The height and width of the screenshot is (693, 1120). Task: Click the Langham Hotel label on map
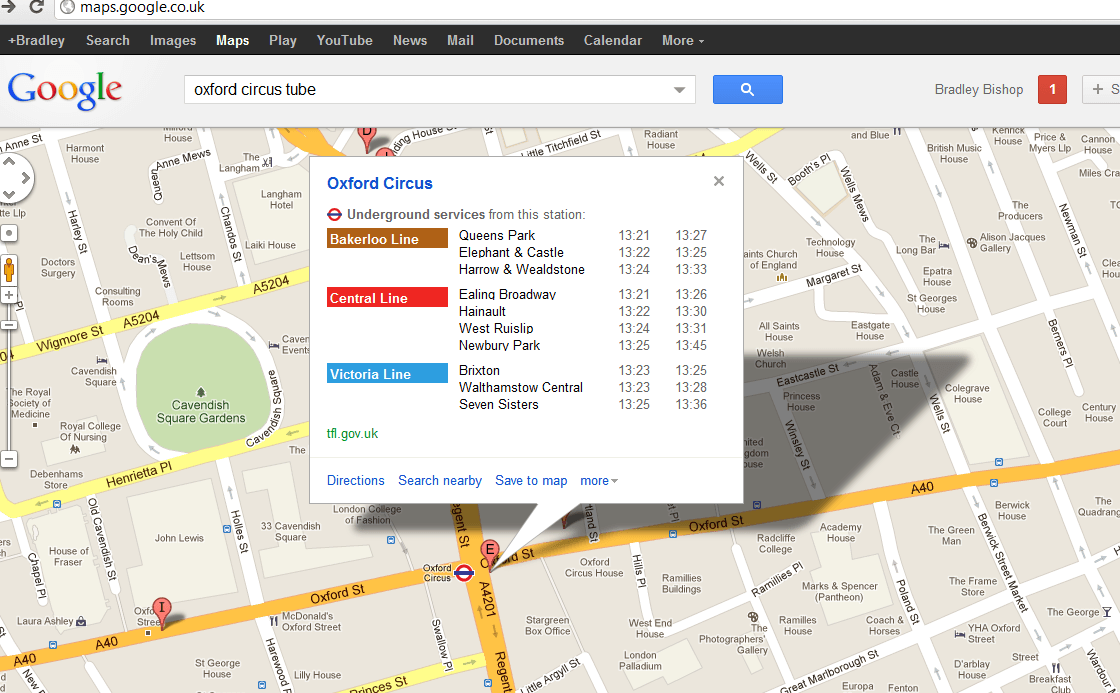click(281, 199)
